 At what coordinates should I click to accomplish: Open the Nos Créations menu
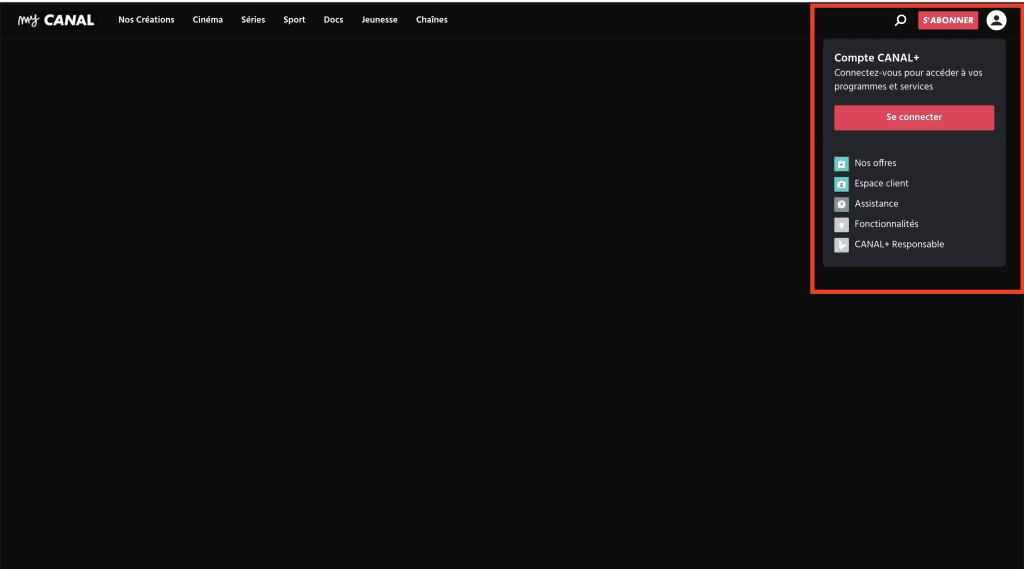[x=146, y=20]
